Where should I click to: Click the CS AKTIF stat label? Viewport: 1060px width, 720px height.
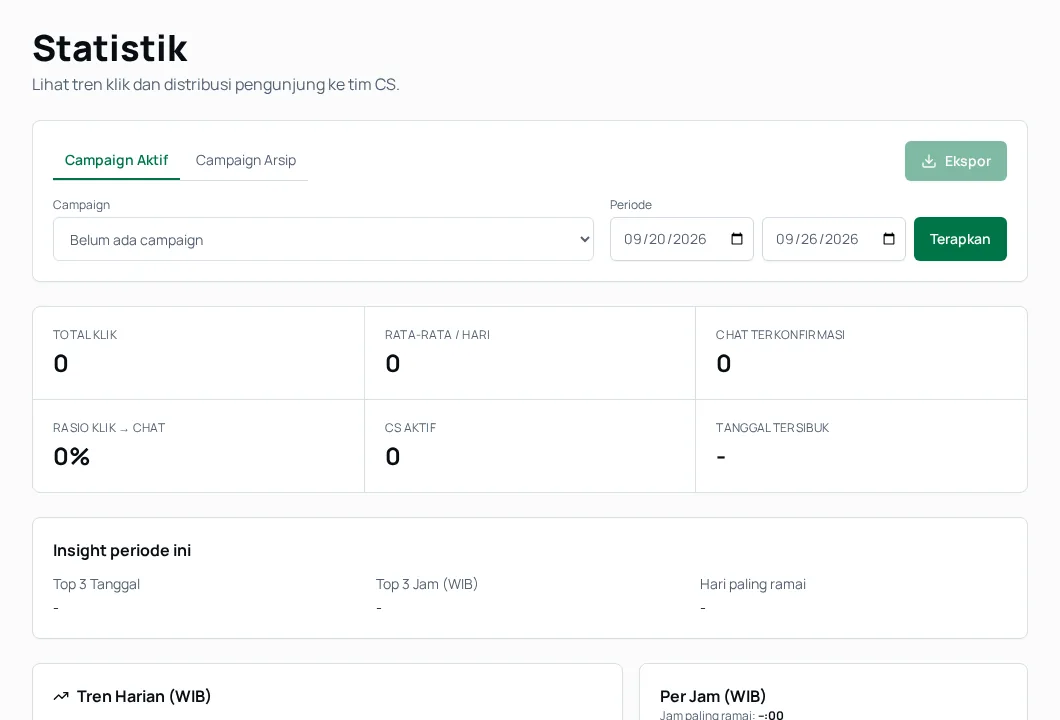coord(410,428)
